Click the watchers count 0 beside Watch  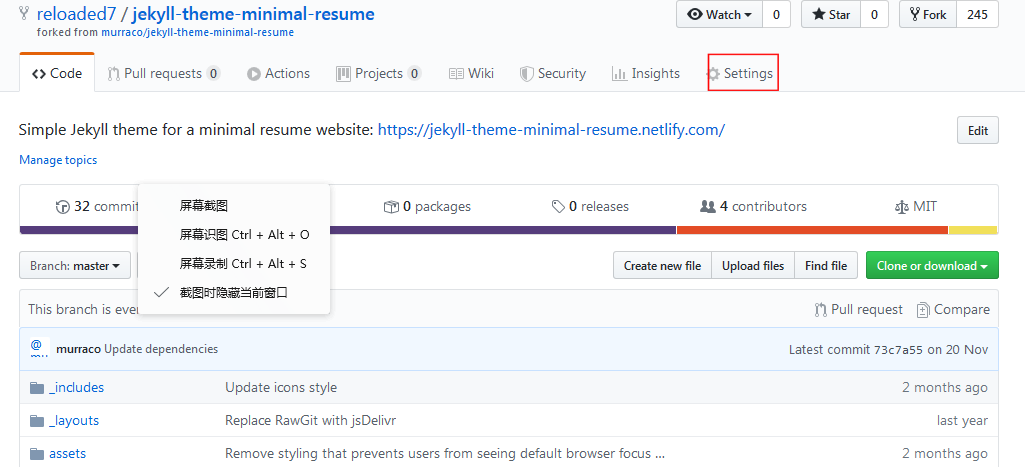[776, 14]
